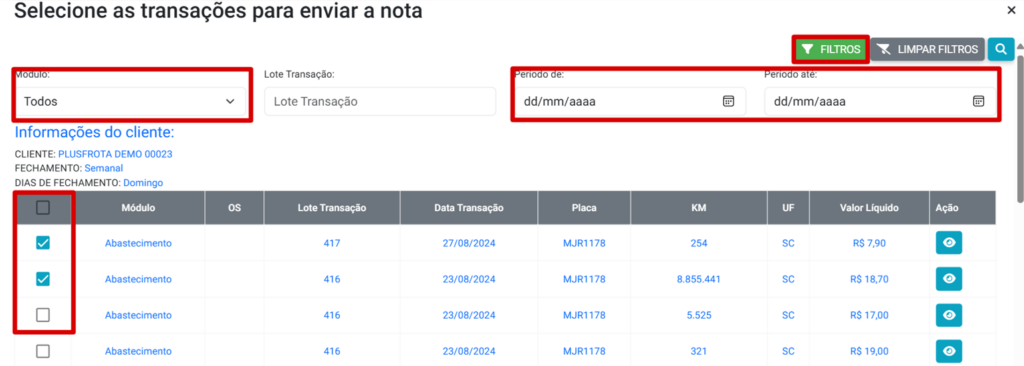Click the Período de date field
This screenshot has height=366, width=1024.
630,101
